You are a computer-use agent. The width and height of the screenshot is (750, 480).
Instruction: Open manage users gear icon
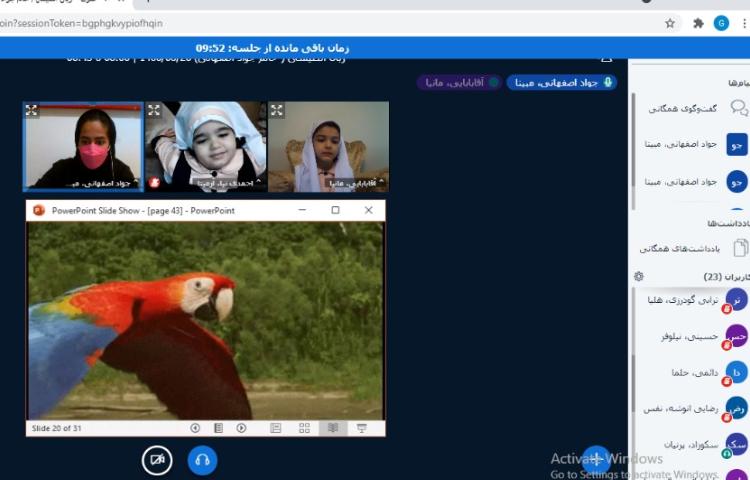pos(639,276)
